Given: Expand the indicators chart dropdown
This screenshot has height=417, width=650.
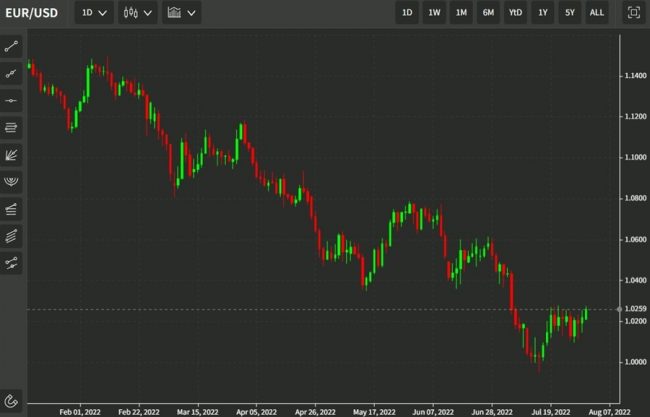Looking at the screenshot, I should pos(181,13).
